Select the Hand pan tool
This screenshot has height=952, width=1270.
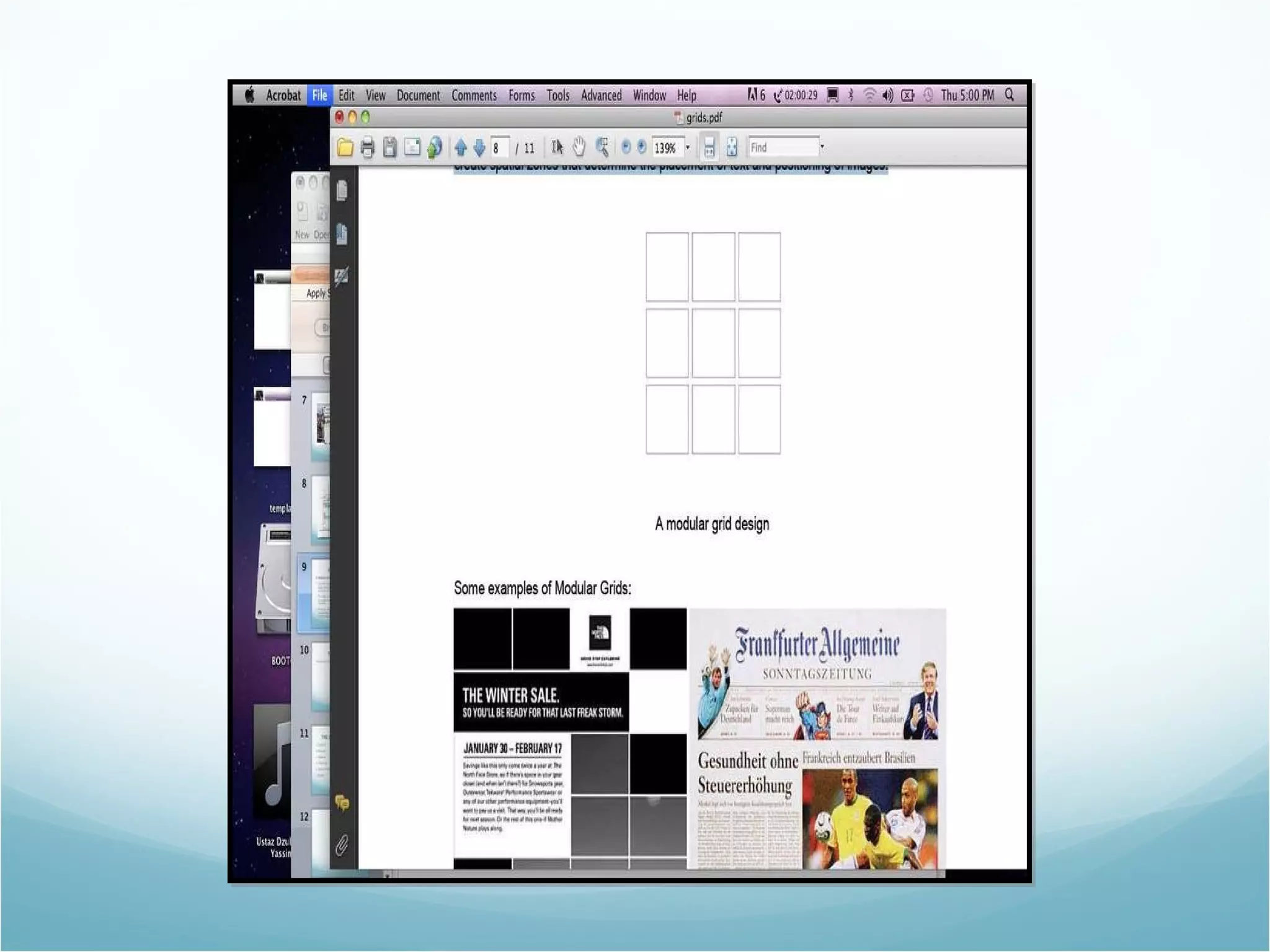point(579,147)
